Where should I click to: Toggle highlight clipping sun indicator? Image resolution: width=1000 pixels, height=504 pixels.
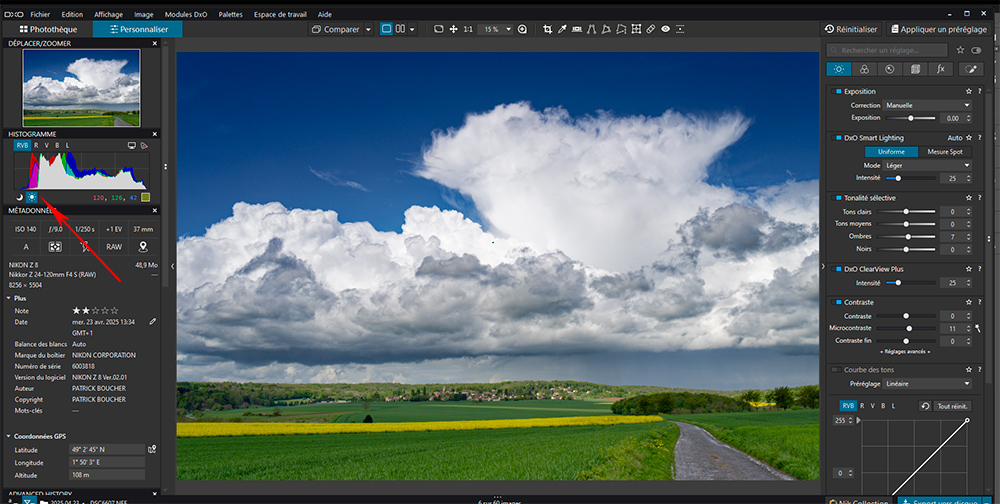[32, 197]
